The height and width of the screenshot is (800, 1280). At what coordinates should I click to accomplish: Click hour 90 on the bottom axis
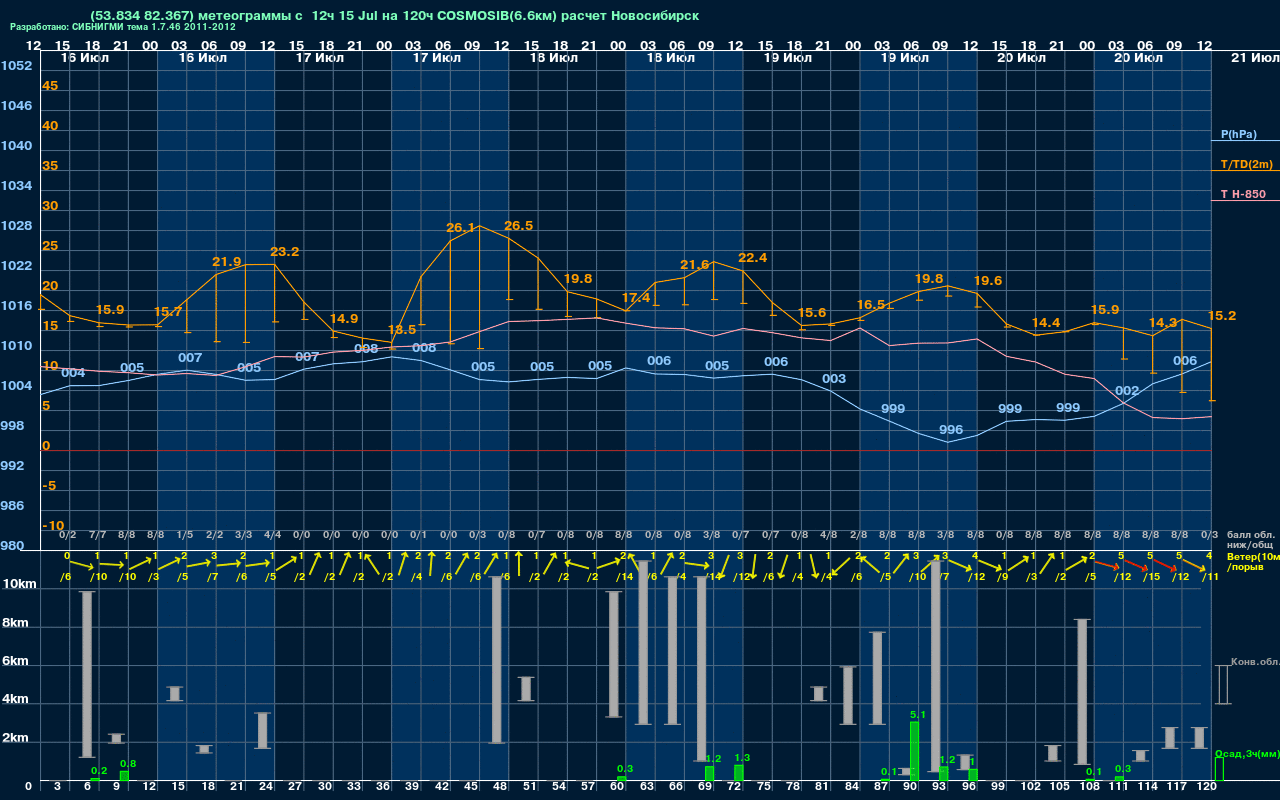[911, 788]
